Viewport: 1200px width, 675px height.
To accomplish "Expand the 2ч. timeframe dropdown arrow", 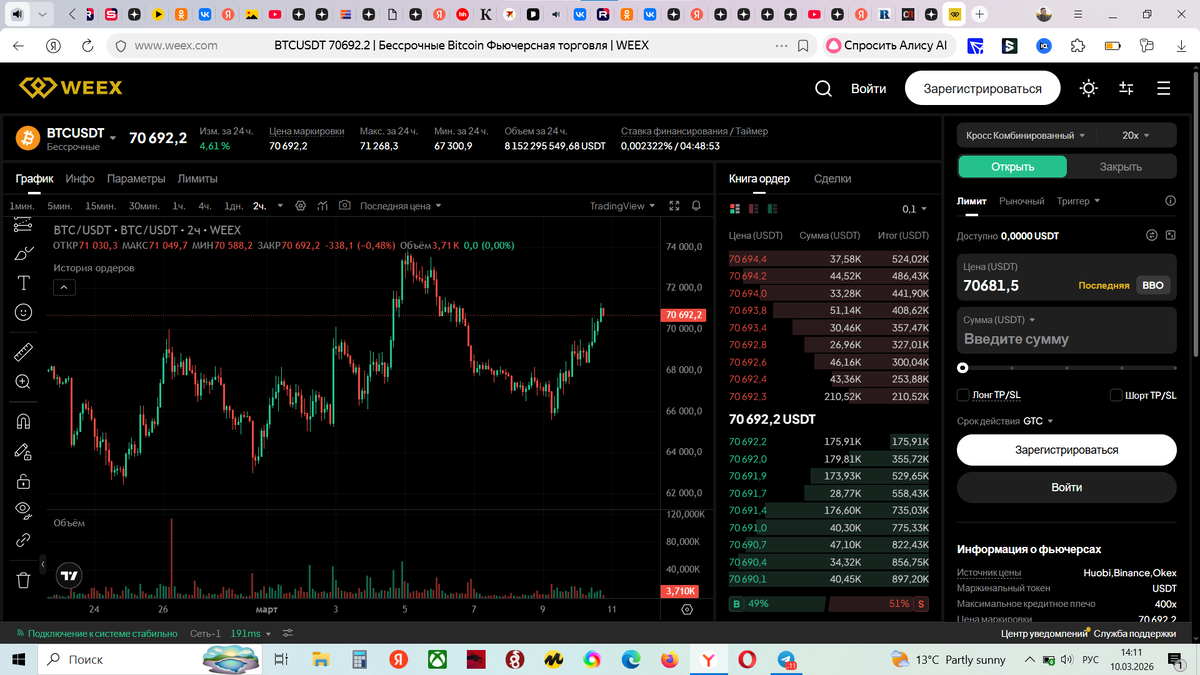I will pos(279,206).
